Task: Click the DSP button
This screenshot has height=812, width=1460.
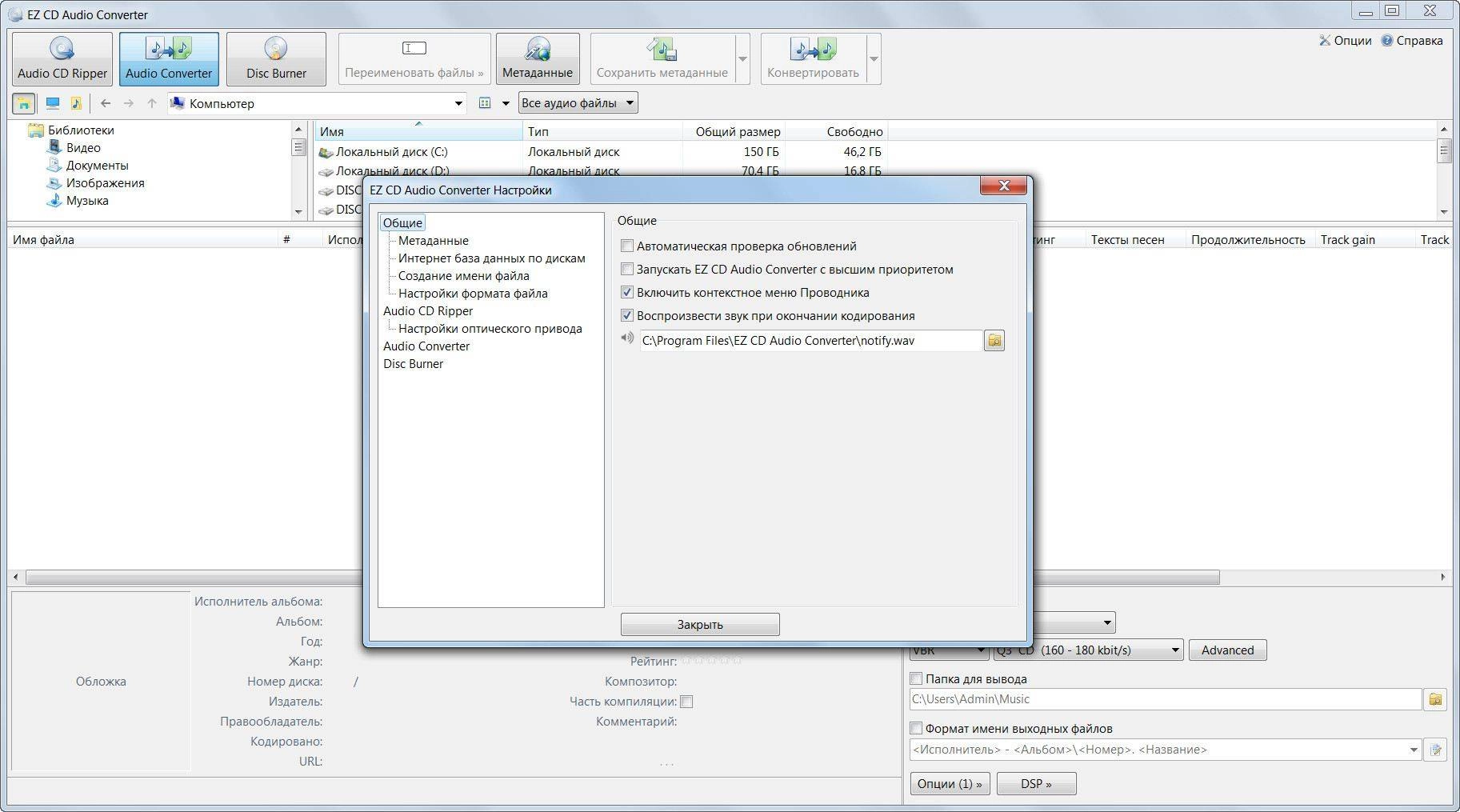Action: (x=1036, y=784)
